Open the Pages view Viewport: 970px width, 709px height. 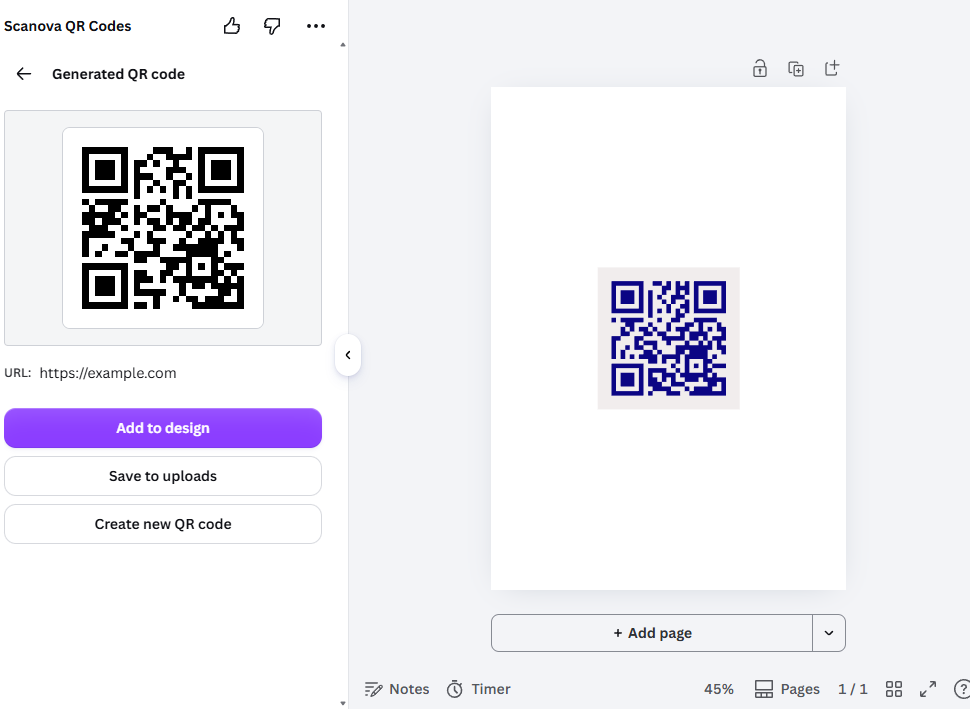[787, 689]
